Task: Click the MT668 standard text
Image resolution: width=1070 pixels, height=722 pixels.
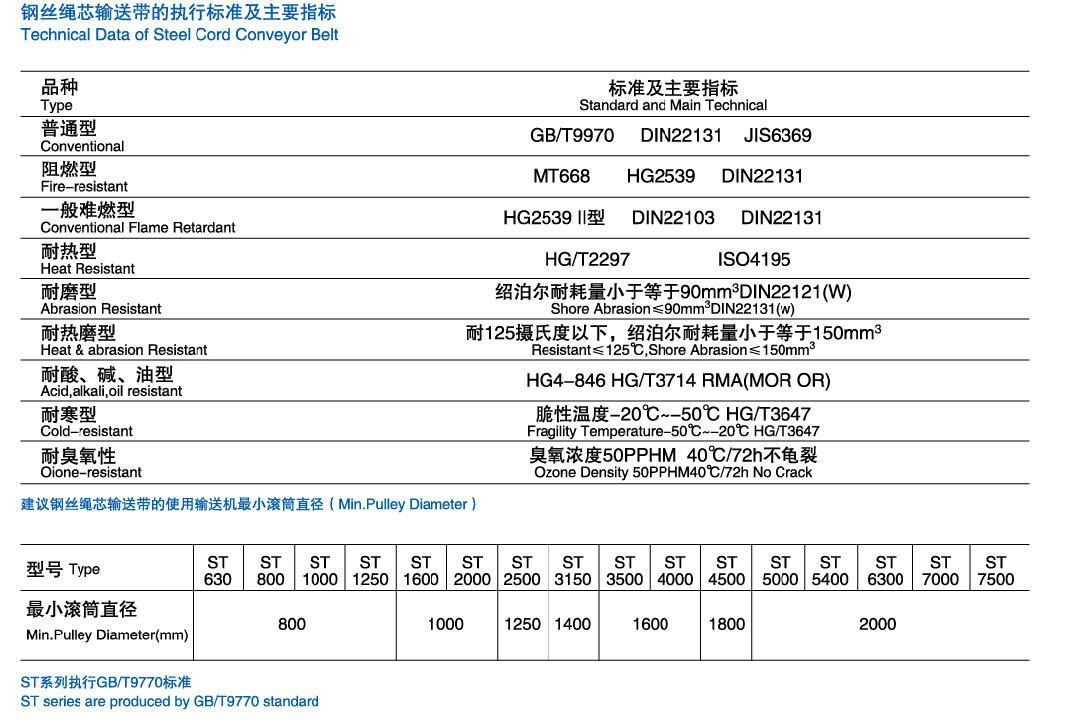Action: [x=561, y=176]
